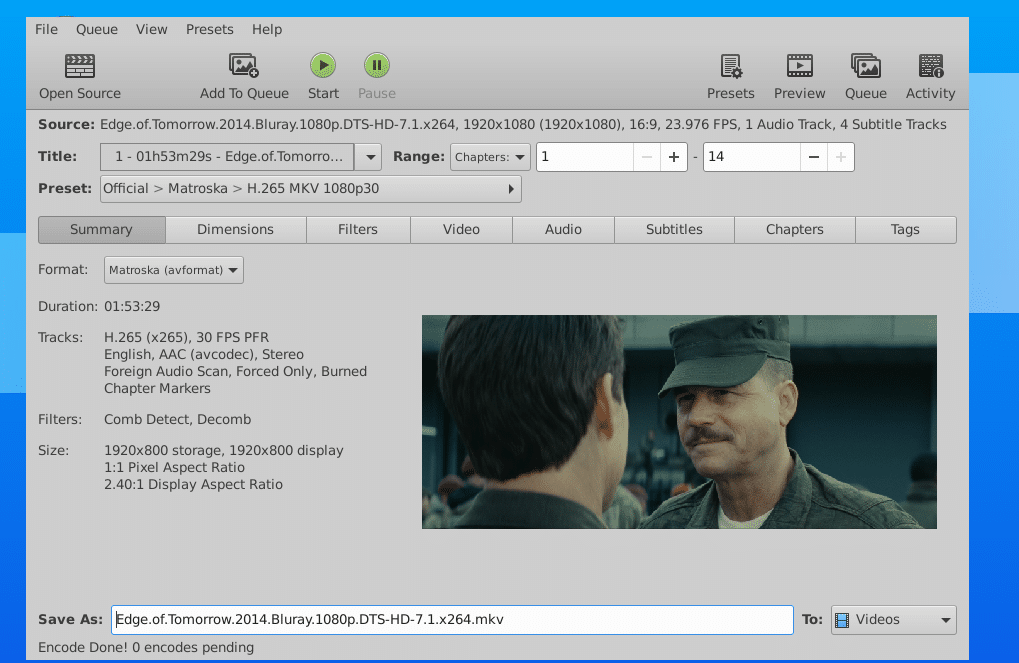Click the Duration value 01:53:29
1019x663 pixels.
[x=132, y=306]
